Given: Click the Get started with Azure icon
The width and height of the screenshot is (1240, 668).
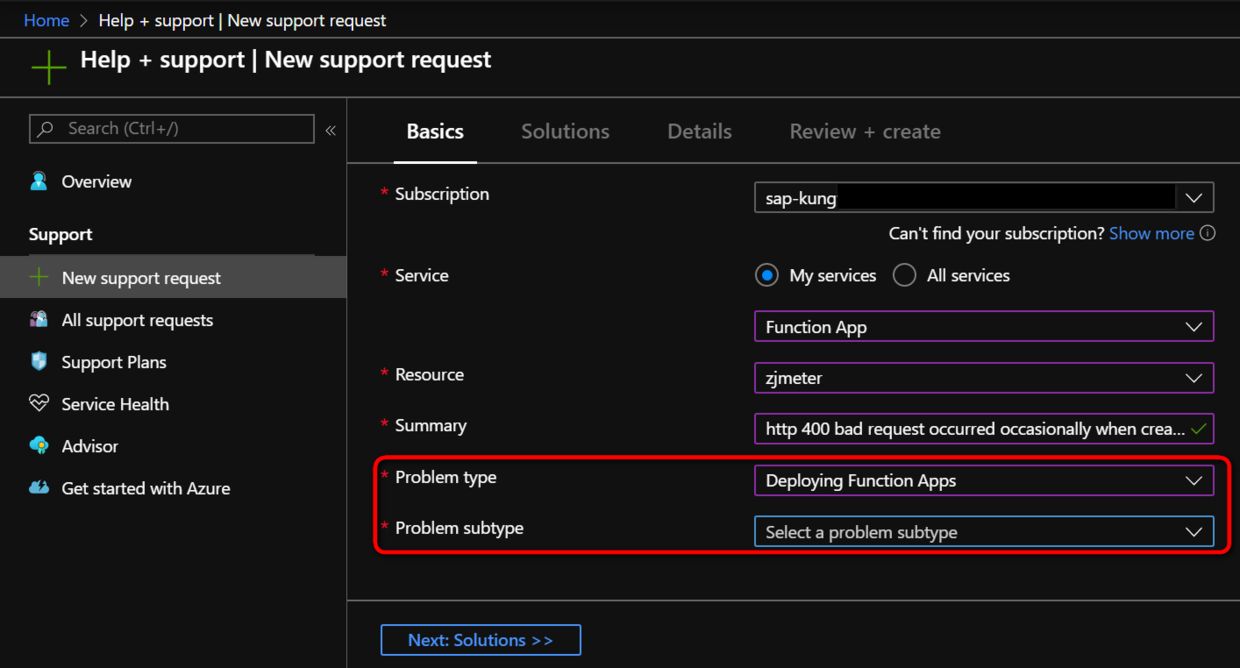Looking at the screenshot, I should [39, 487].
